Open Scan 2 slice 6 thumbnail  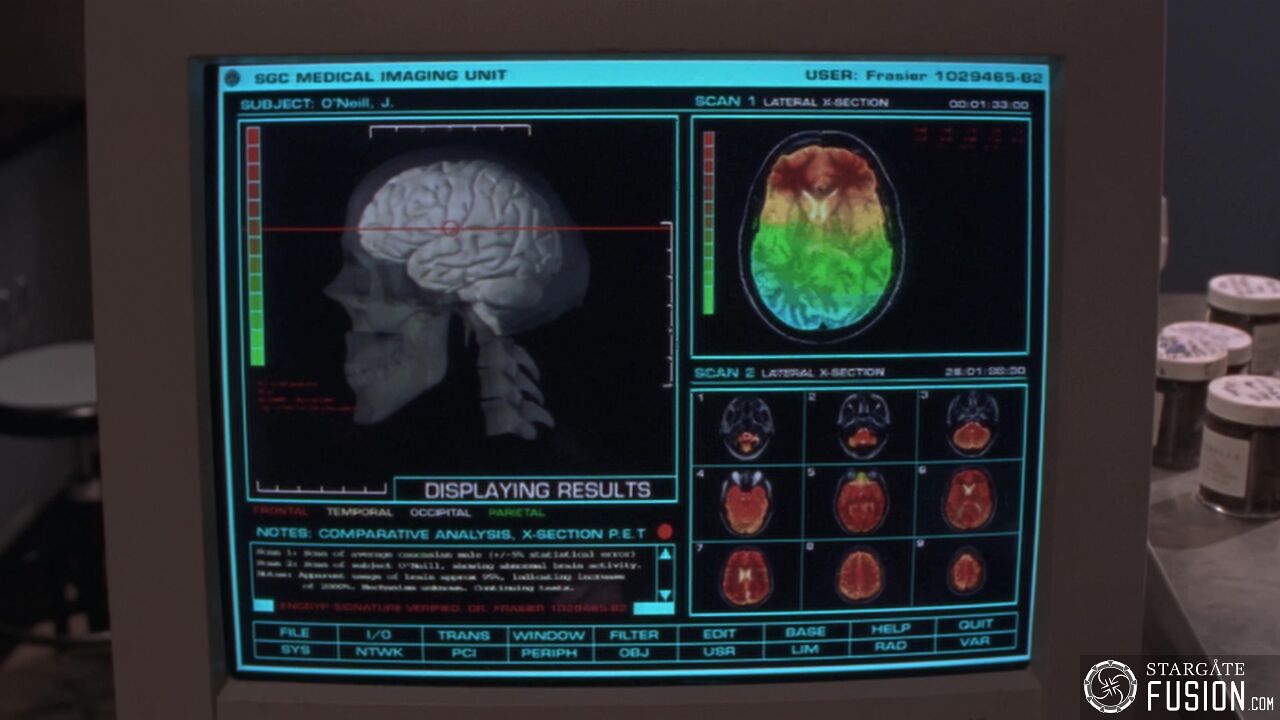(x=970, y=497)
